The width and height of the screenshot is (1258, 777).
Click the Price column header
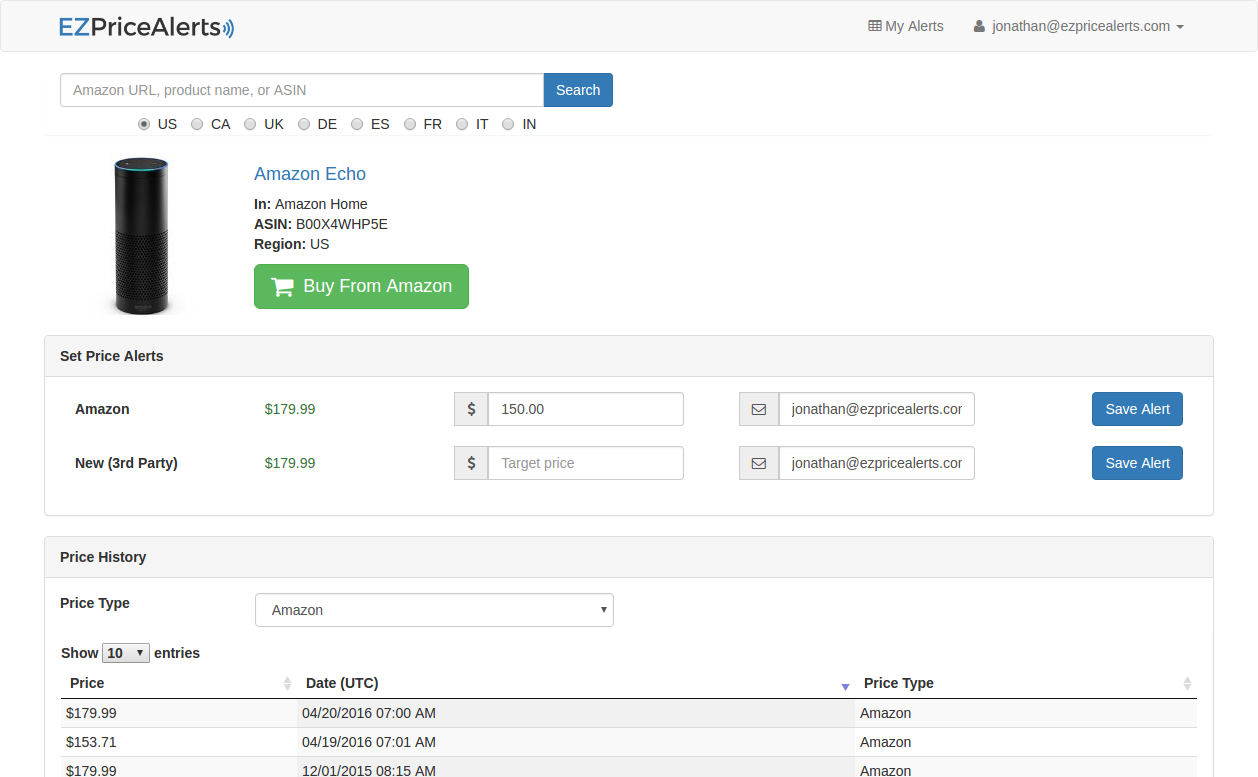tap(179, 683)
